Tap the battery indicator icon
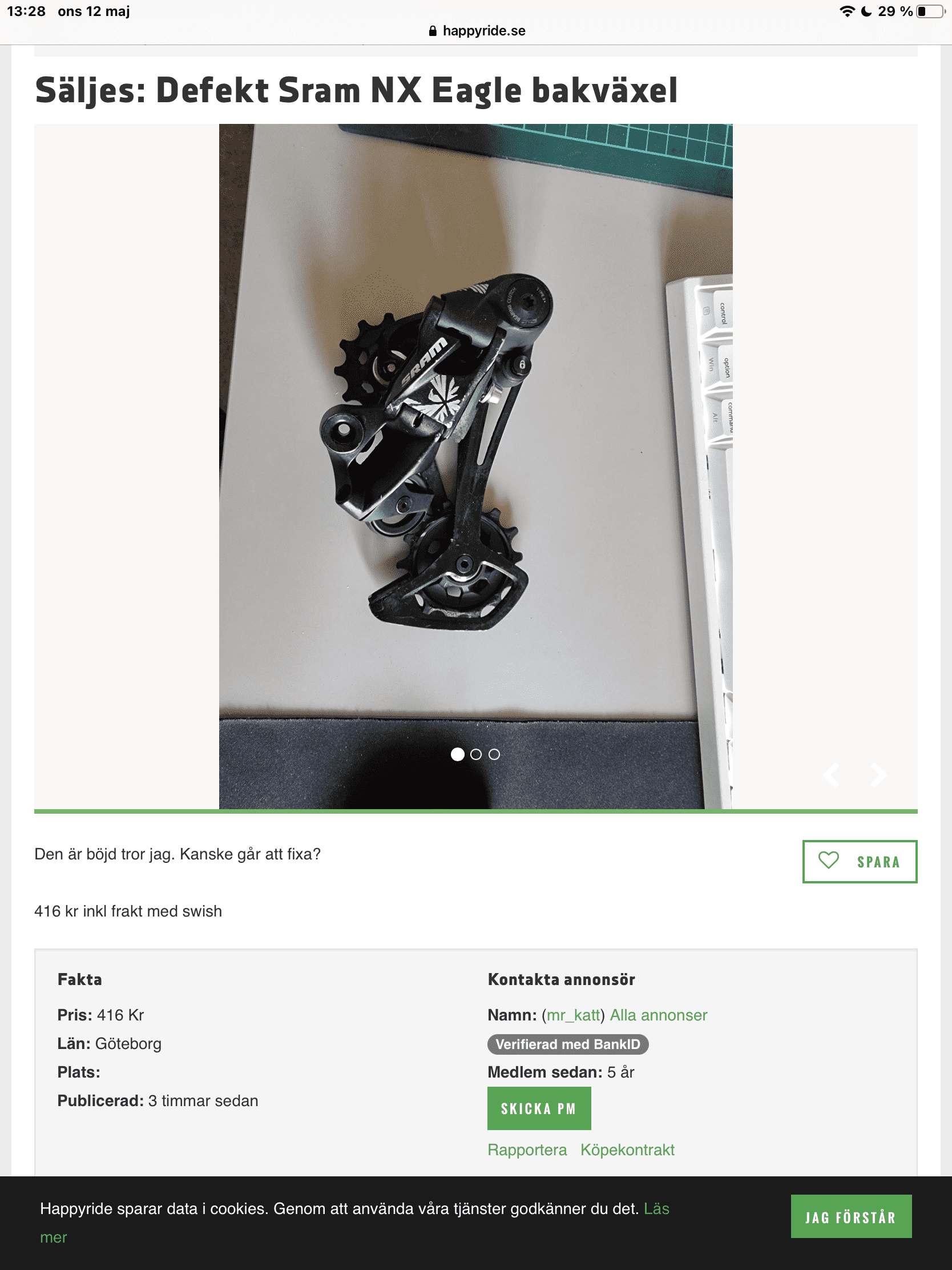 (x=931, y=11)
